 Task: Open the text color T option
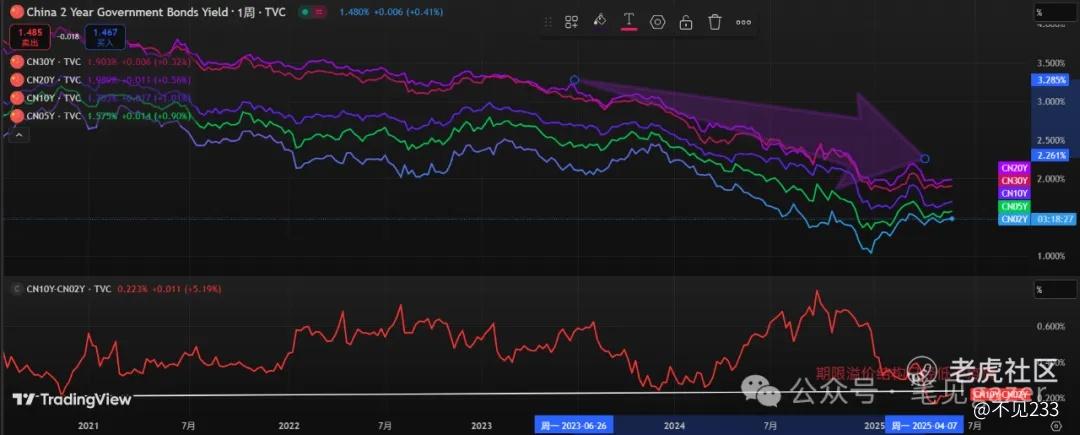click(628, 21)
